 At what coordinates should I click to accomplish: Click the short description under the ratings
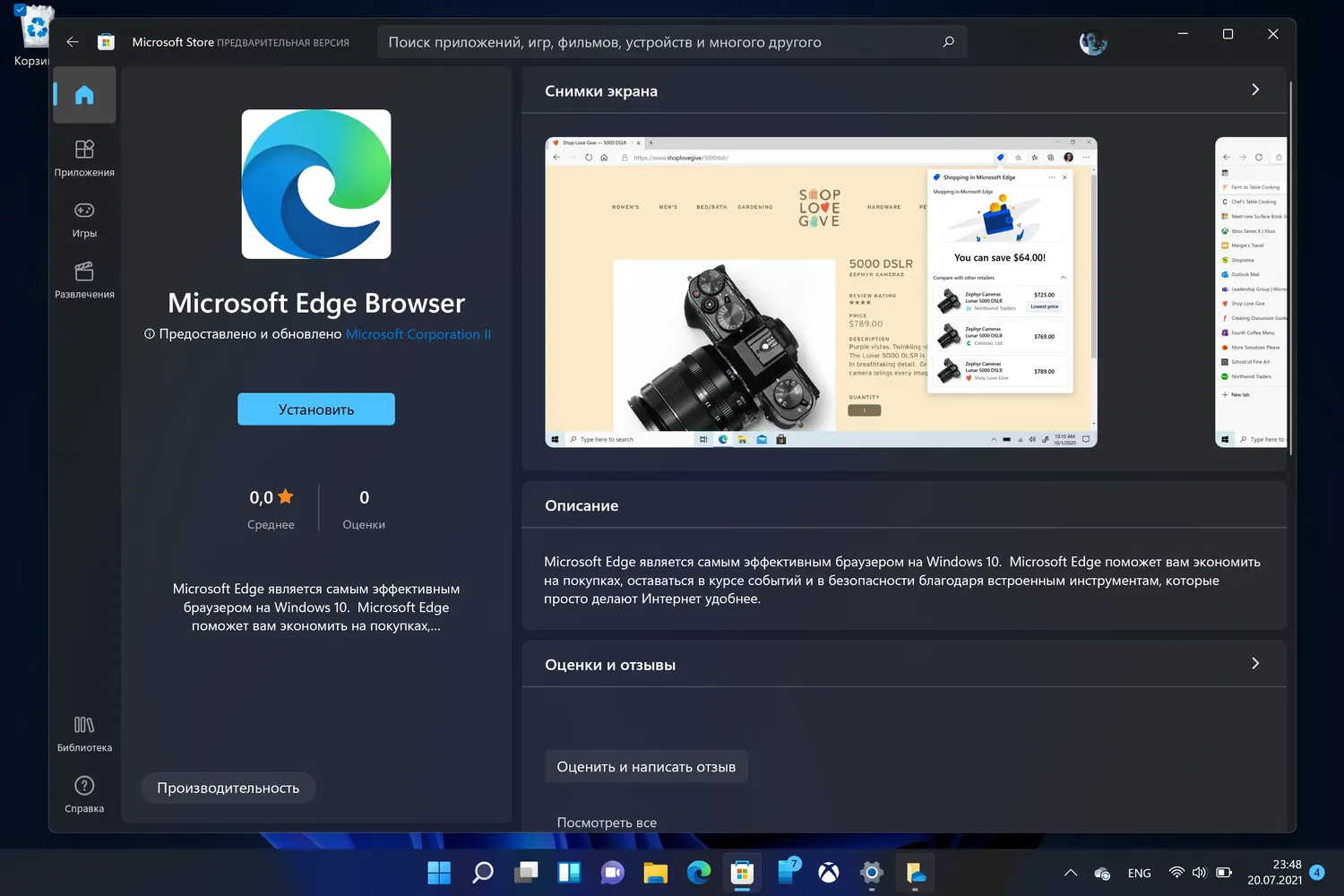click(316, 607)
